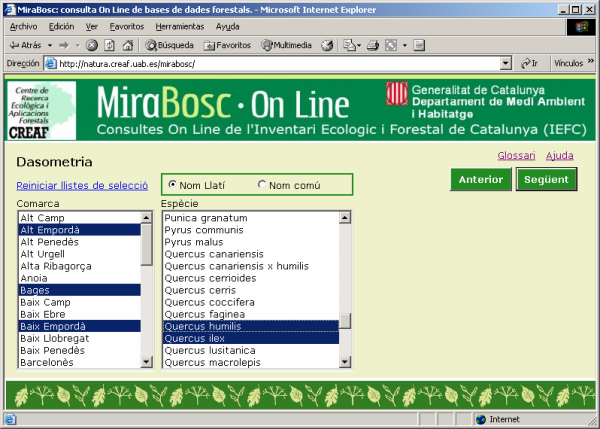The width and height of the screenshot is (600, 429).
Task: Click the Generalitat de Catalunya emblem
Action: (x=397, y=93)
